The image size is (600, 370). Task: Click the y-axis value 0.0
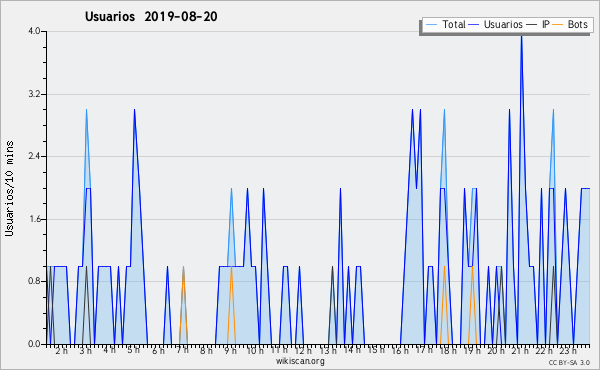[34, 344]
